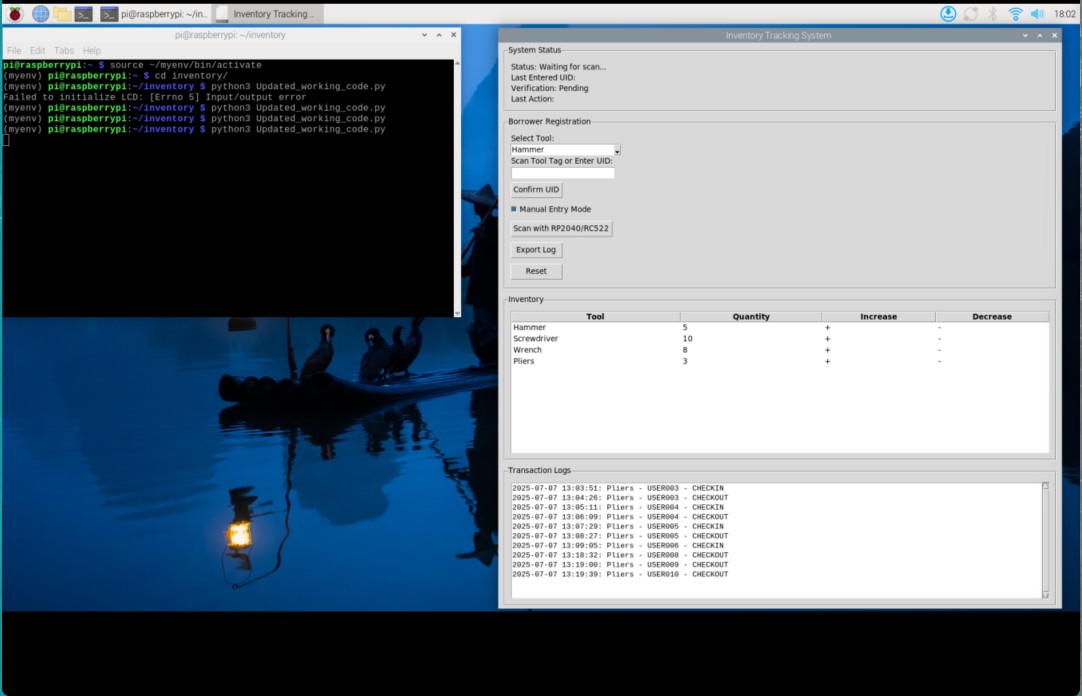The width and height of the screenshot is (1082, 696).
Task: Click the Screwdriver quantity value 10
Action: 687,339
